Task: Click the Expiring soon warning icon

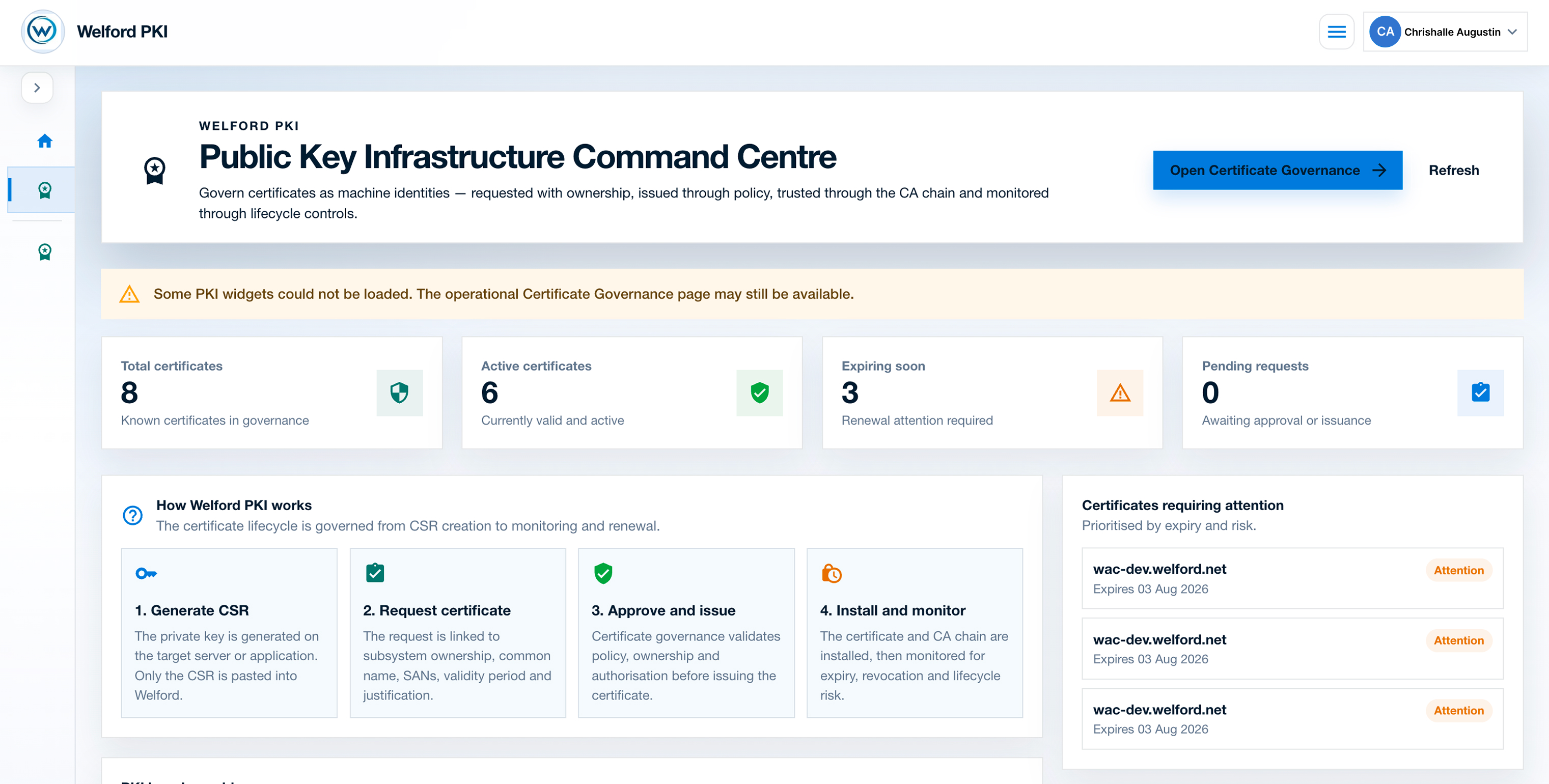Action: [x=1120, y=393]
